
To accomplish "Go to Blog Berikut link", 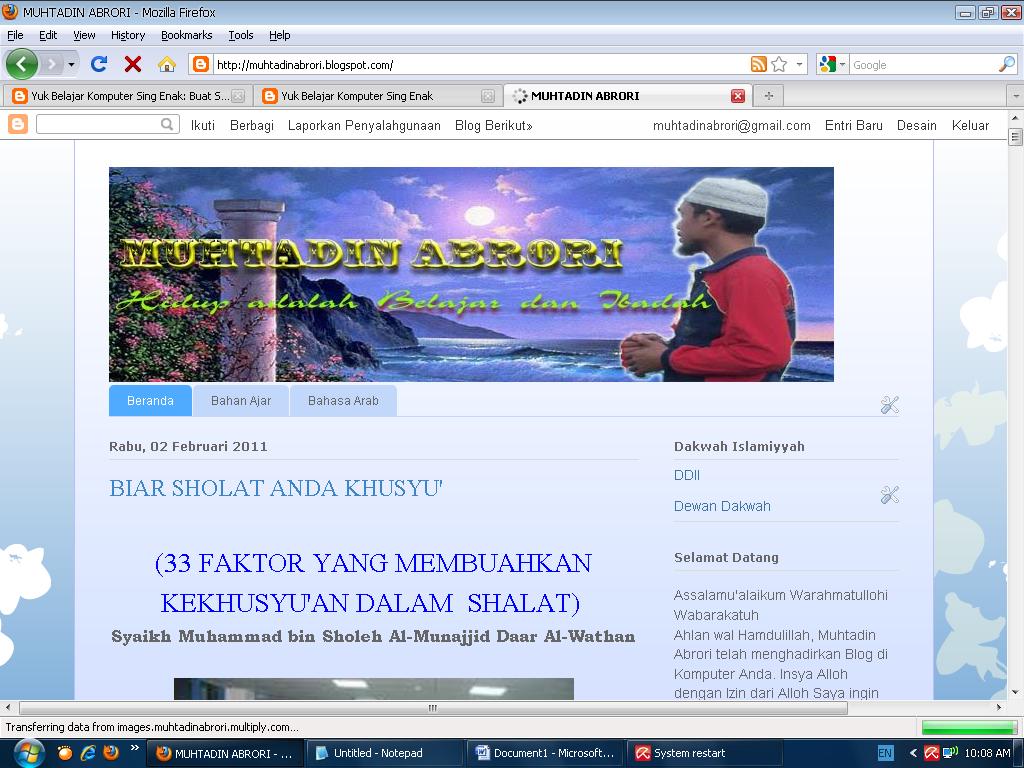I will (x=494, y=125).
